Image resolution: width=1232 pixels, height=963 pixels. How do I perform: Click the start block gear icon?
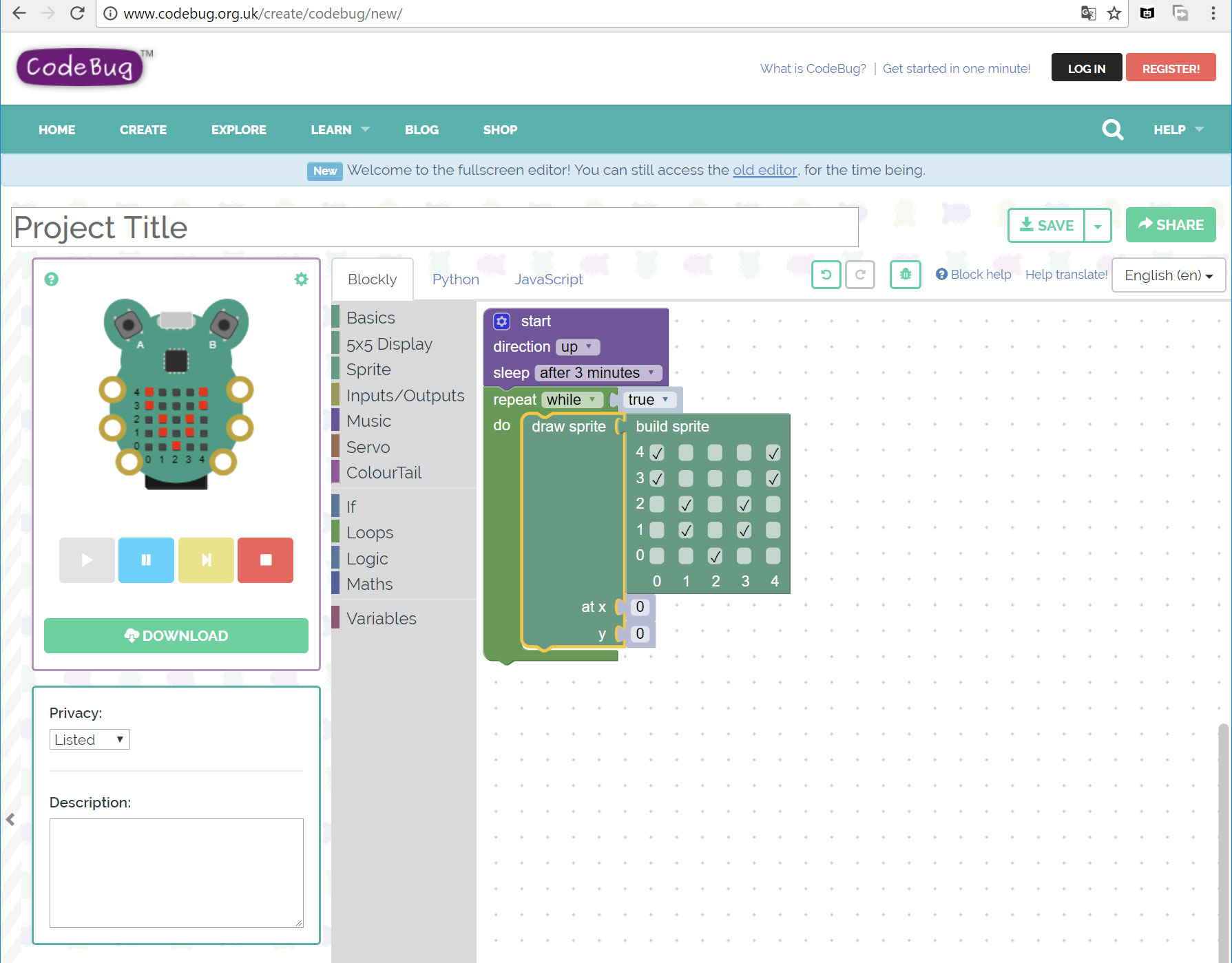[x=502, y=321]
